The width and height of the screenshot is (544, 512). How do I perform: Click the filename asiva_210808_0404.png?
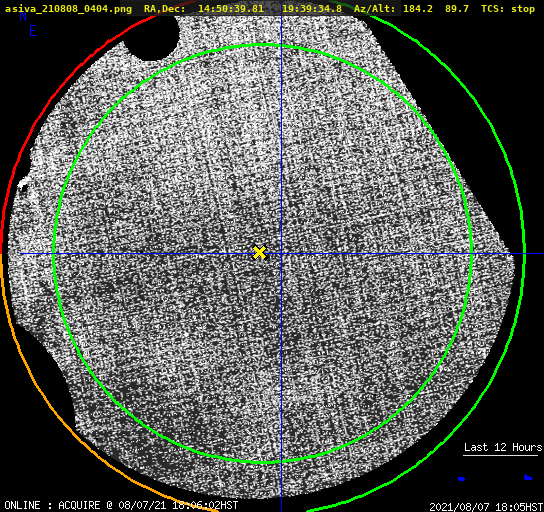coord(68,9)
